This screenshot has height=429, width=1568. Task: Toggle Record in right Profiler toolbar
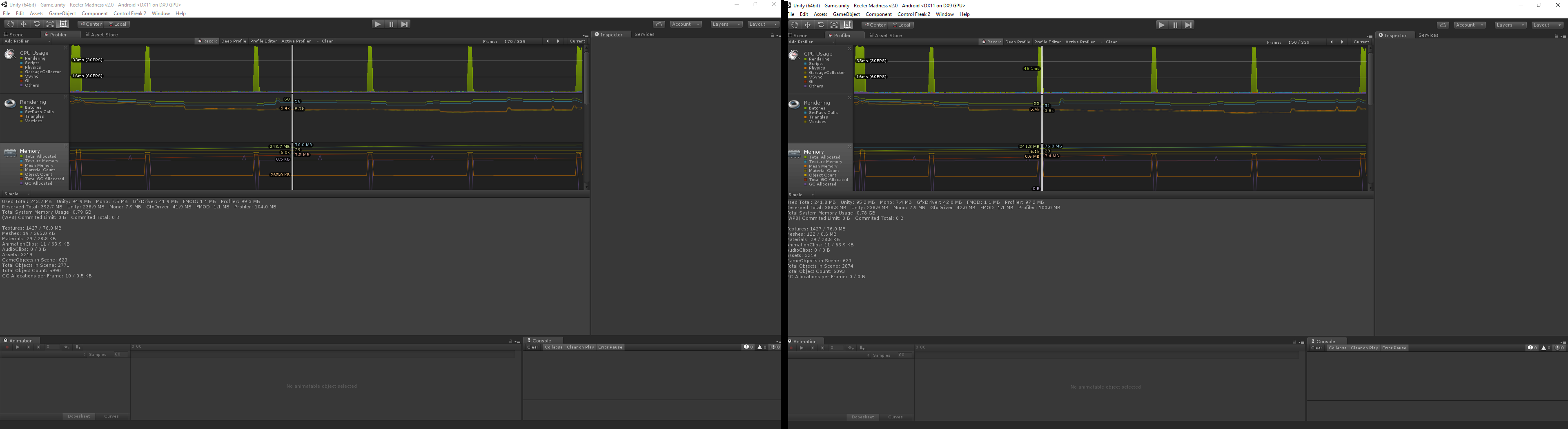[991, 42]
